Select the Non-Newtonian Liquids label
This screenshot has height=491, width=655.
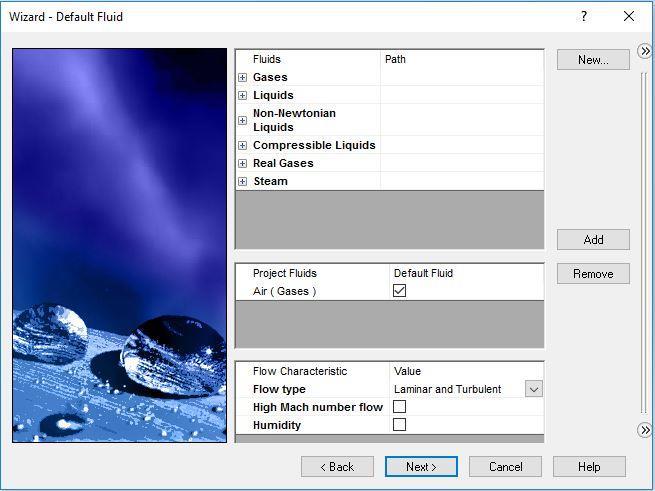coord(294,120)
